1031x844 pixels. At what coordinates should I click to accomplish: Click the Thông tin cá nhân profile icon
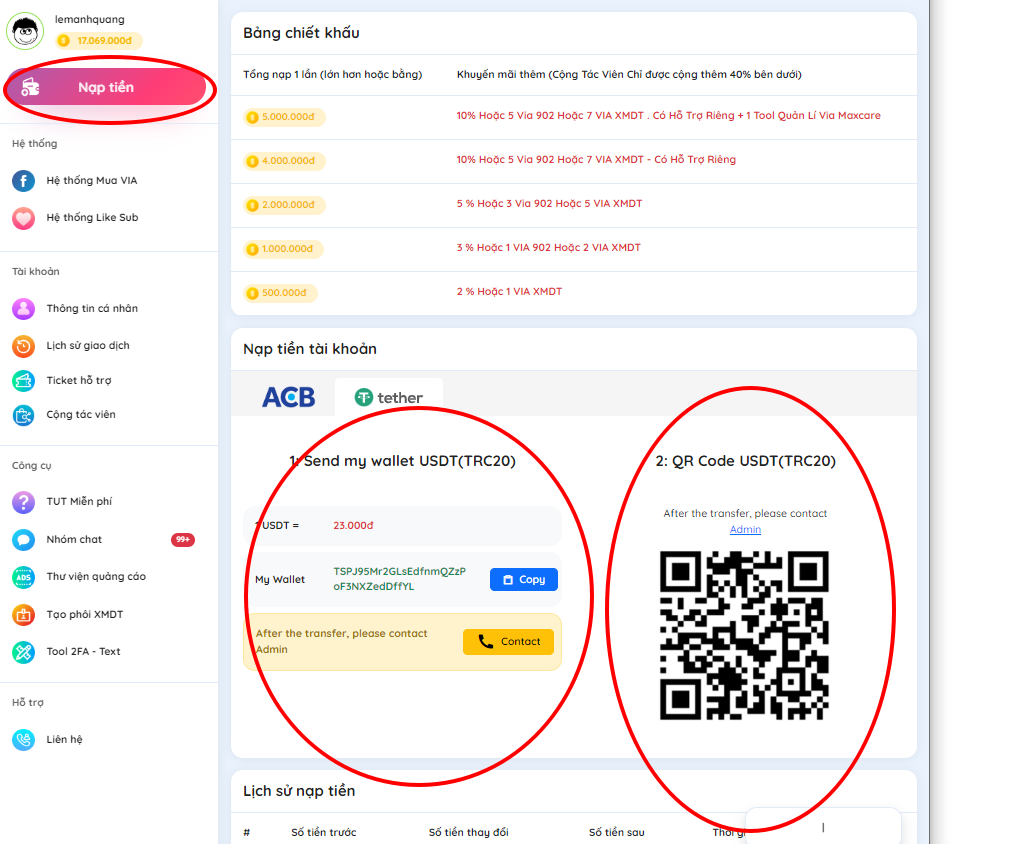tap(24, 308)
